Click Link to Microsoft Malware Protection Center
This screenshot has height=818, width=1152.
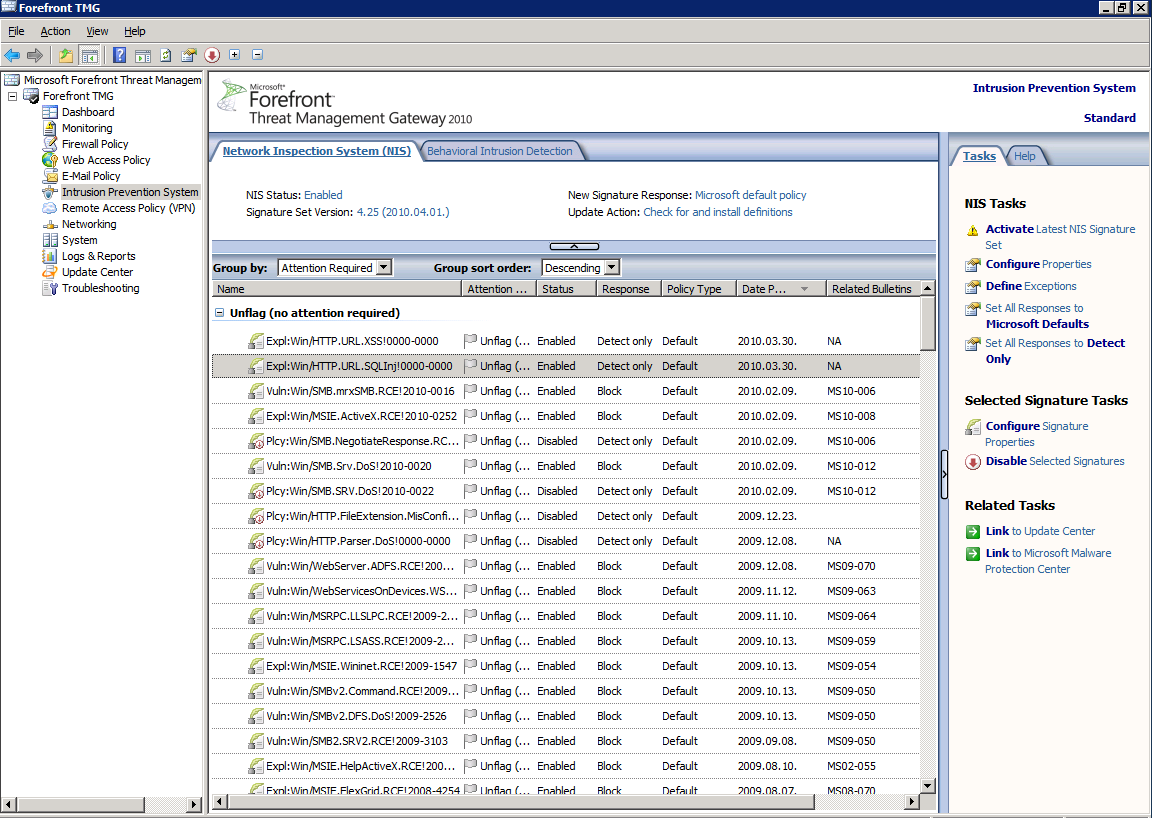point(1048,561)
